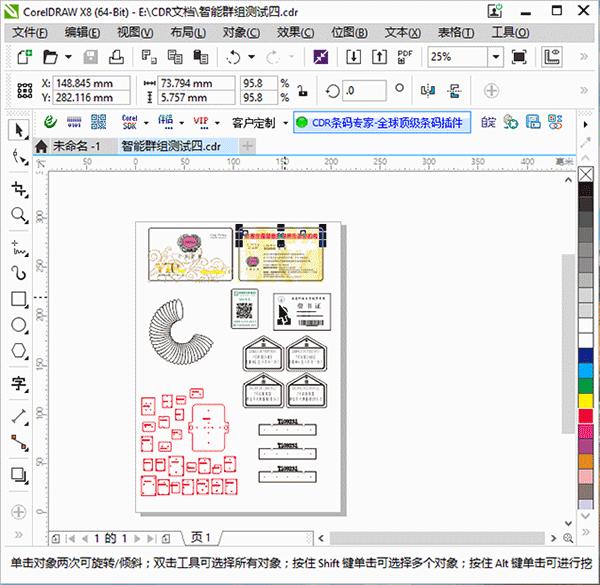Select the Freehand drawing tool
This screenshot has width=600, height=585.
click(x=18, y=248)
